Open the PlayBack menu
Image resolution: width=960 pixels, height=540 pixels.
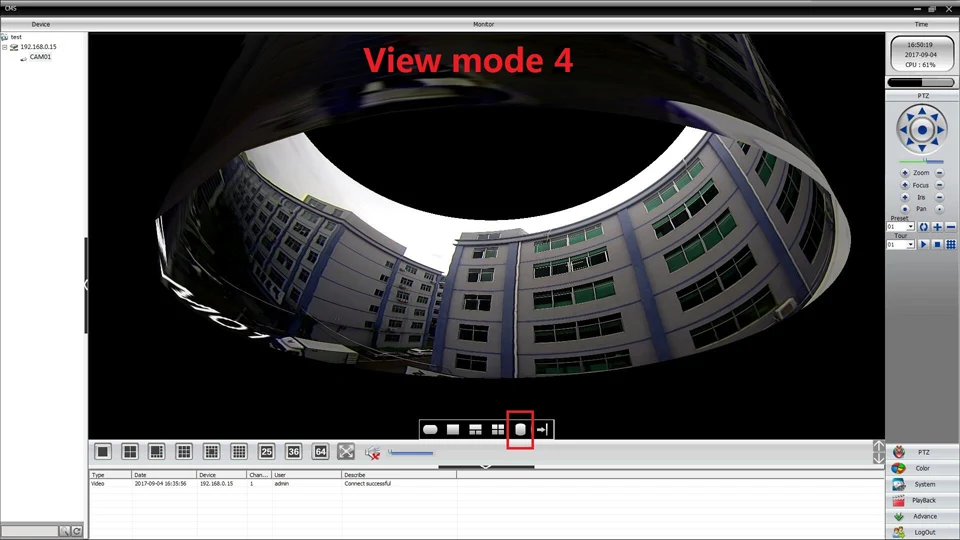tap(922, 500)
